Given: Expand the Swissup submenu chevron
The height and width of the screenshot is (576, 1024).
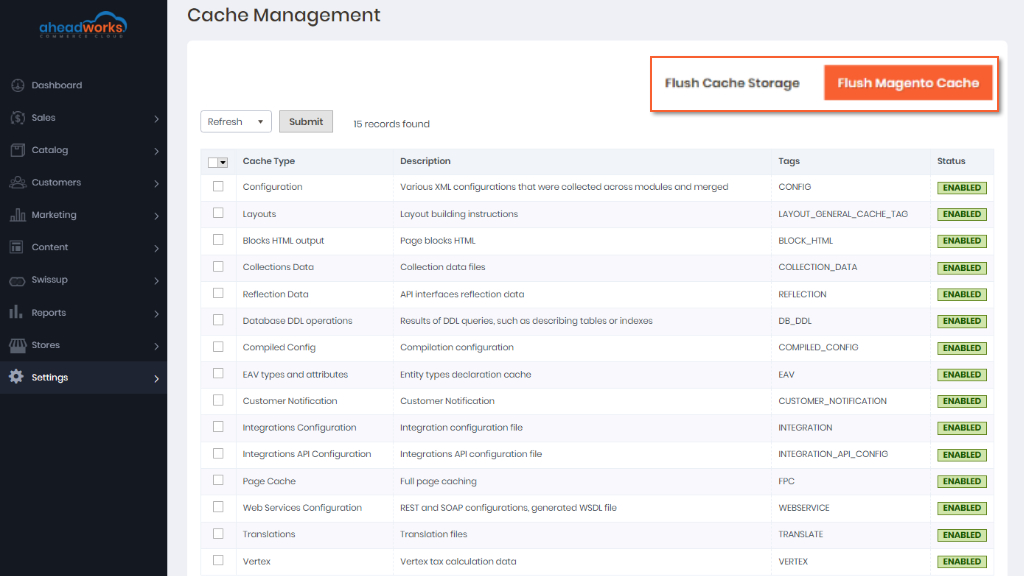Looking at the screenshot, I should pyautogui.click(x=157, y=281).
